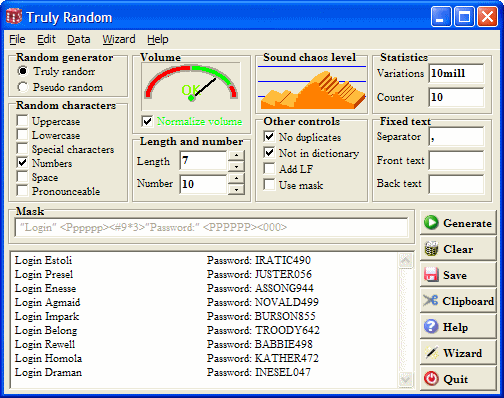Viewport: 504px width, 398px height.
Task: Toggle the Normalize volume checkbox
Action: point(147,121)
